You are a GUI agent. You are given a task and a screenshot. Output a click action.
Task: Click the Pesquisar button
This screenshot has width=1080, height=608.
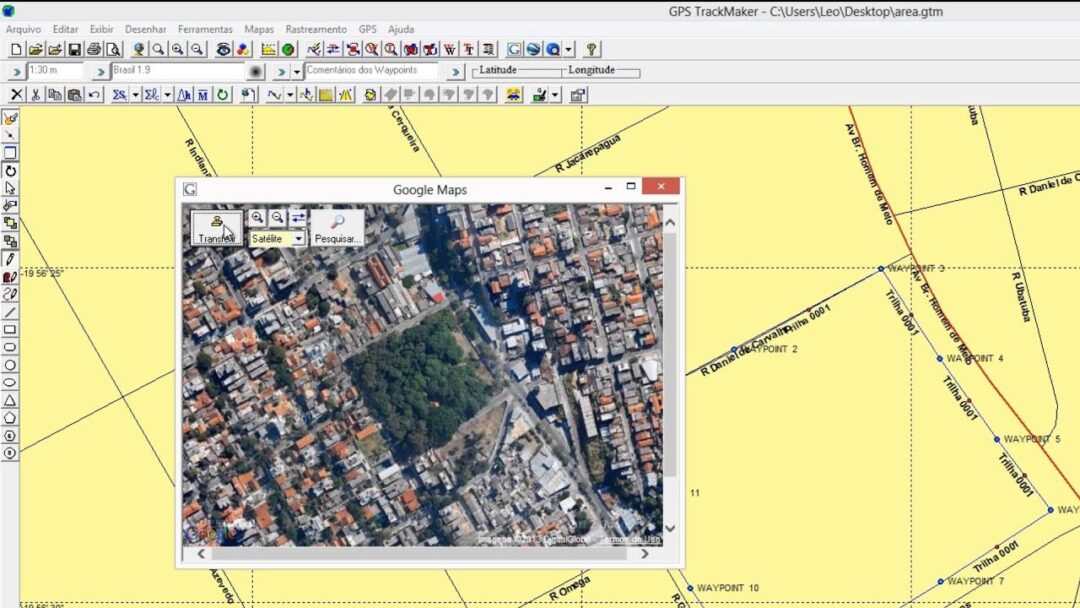click(x=338, y=227)
